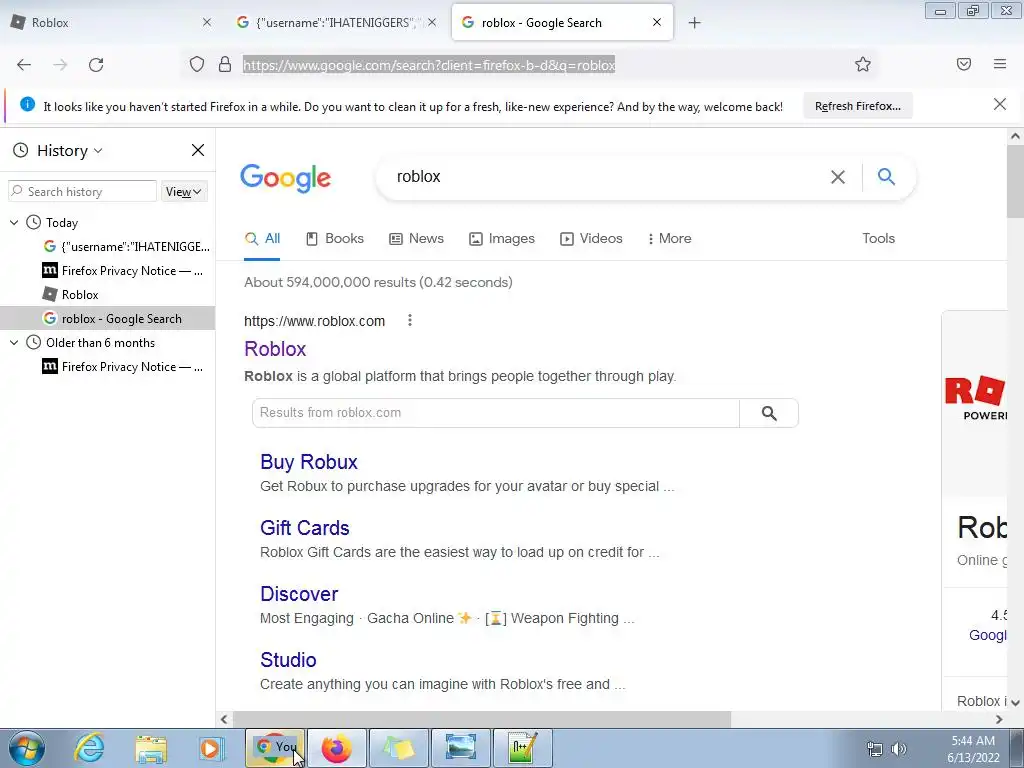Collapse the Today history group
Screen dimensions: 1024x768
(x=14, y=223)
